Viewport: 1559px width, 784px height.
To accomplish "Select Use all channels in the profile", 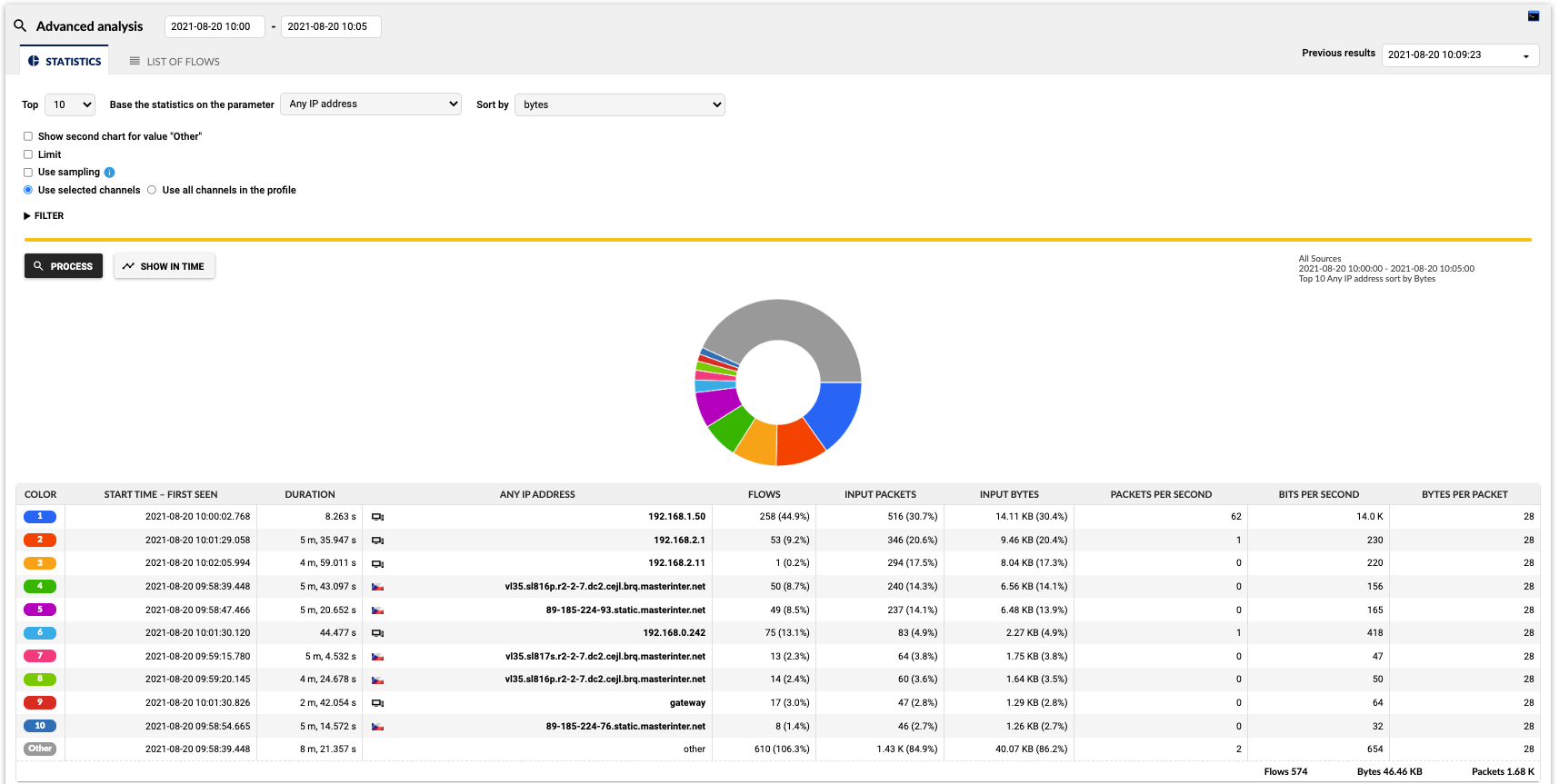I will (152, 190).
